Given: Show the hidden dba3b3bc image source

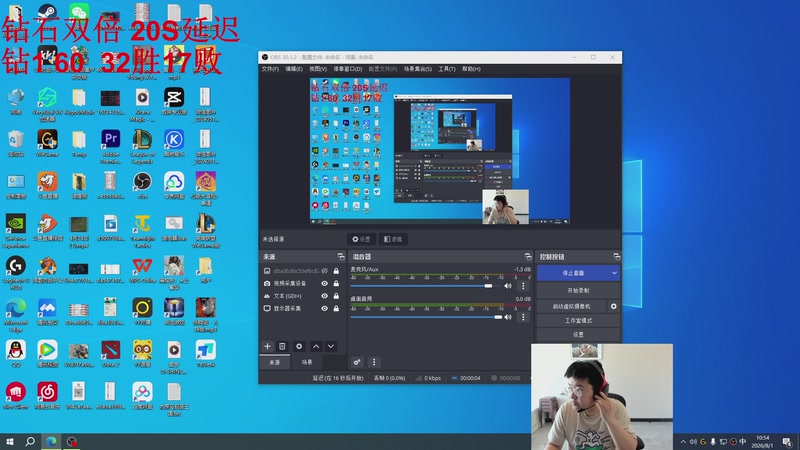Looking at the screenshot, I should tap(324, 271).
